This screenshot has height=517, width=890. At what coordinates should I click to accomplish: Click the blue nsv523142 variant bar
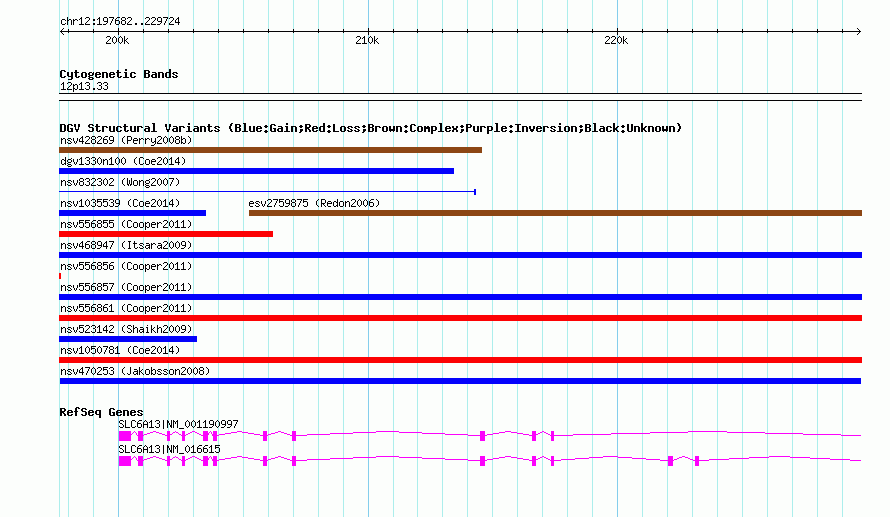tap(128, 339)
